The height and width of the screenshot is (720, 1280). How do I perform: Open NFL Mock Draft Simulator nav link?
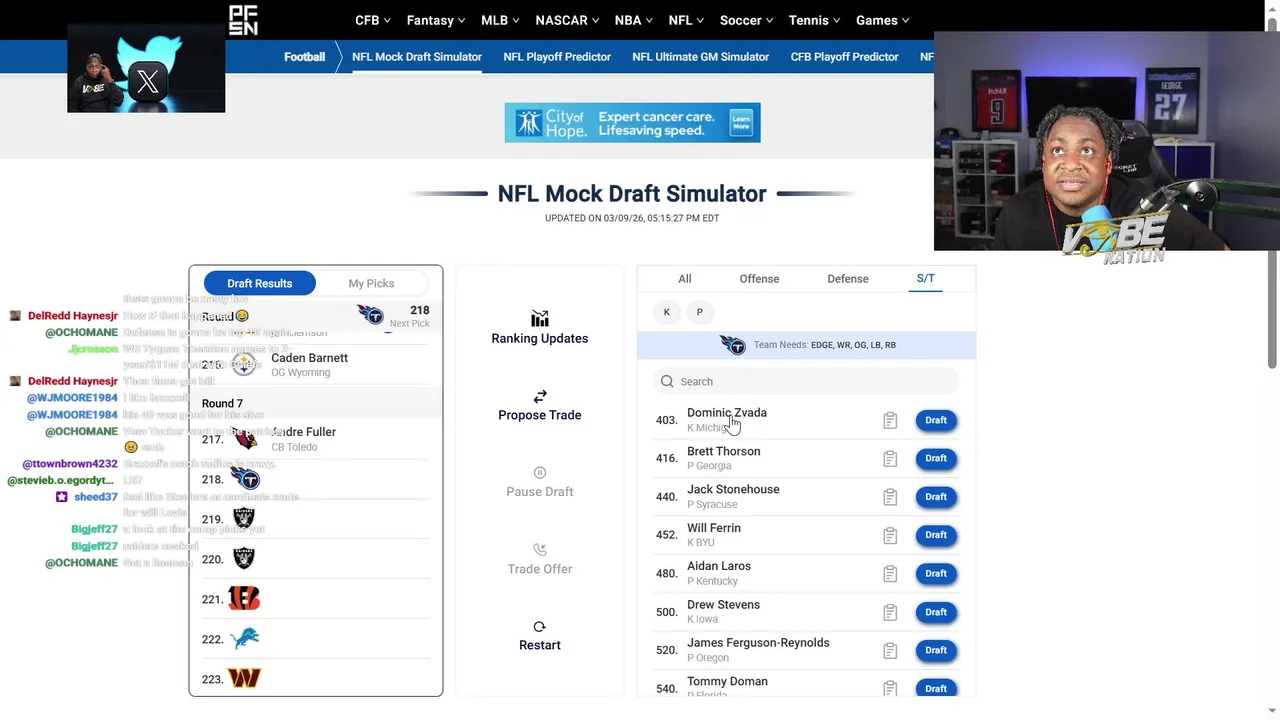click(x=417, y=57)
